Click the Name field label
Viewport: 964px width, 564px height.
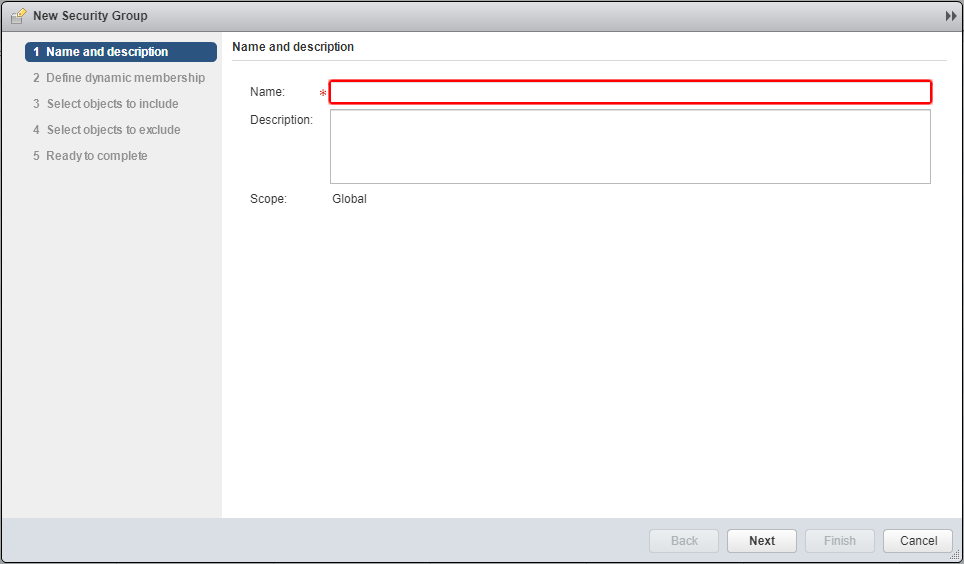(267, 92)
